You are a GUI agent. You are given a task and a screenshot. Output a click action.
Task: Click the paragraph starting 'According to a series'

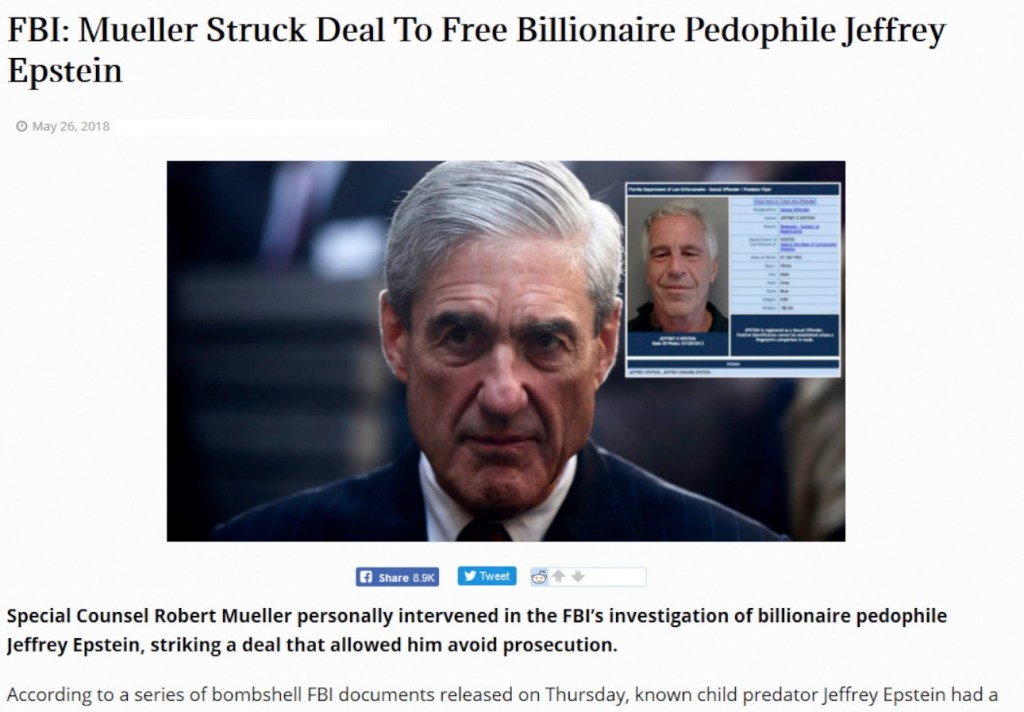tap(502, 694)
